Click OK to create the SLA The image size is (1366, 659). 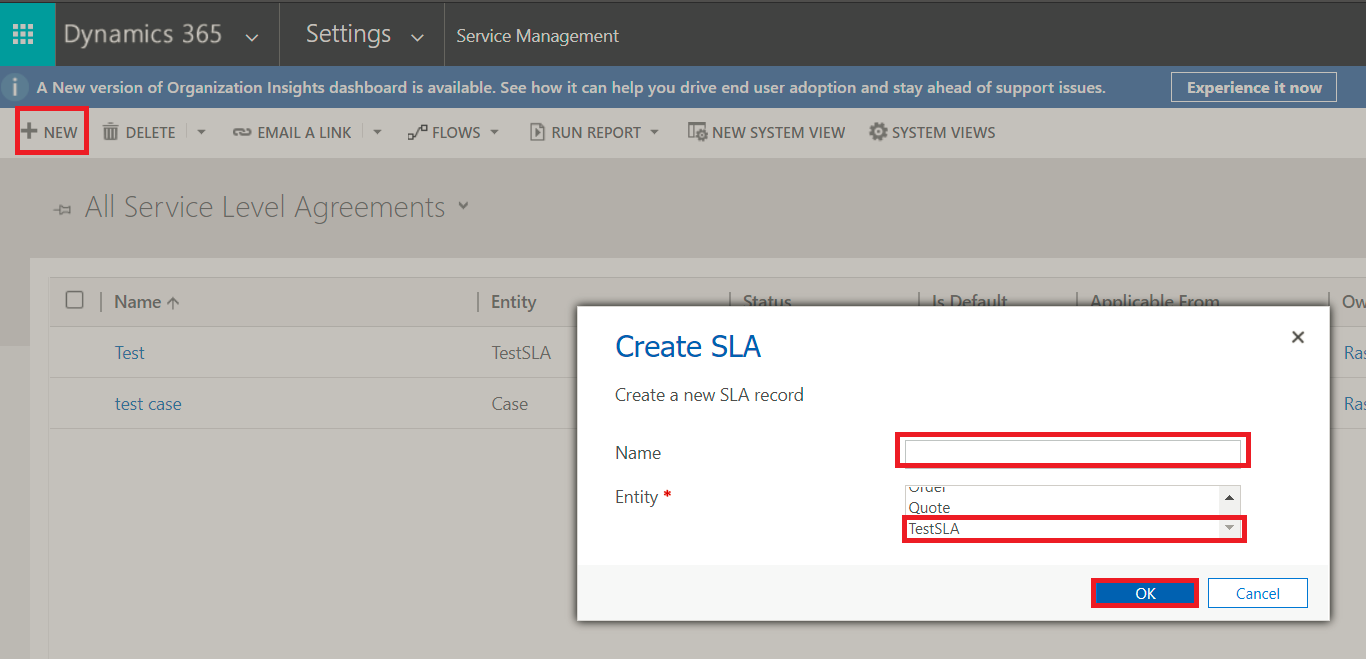(x=1143, y=592)
